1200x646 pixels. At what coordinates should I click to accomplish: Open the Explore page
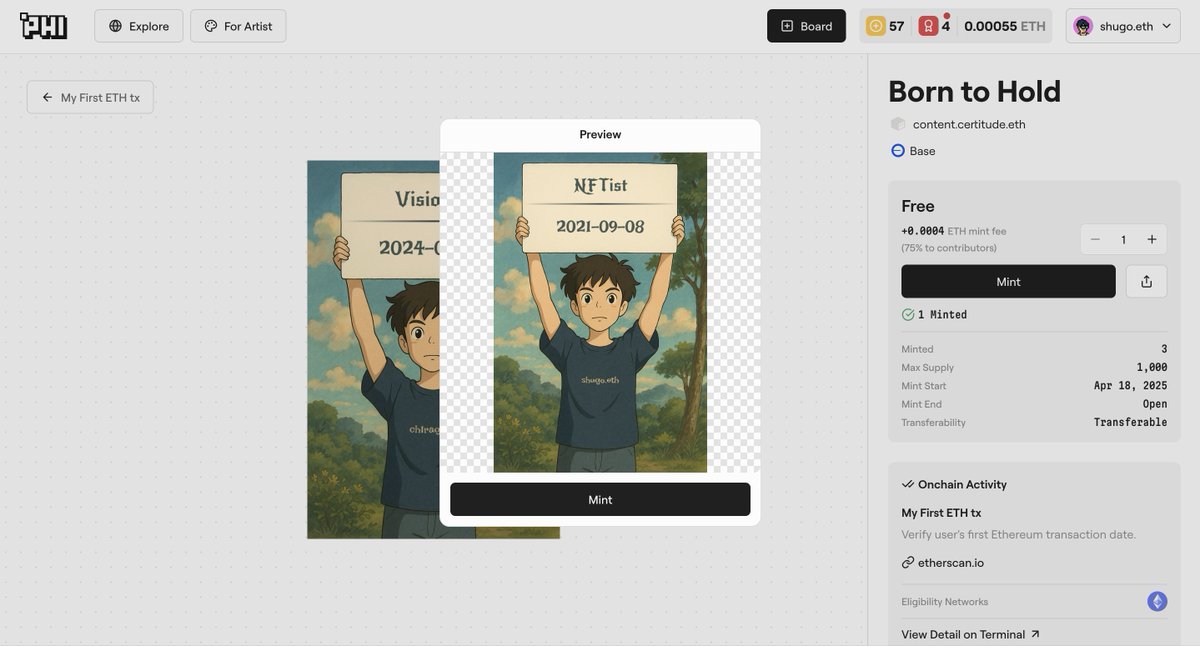click(139, 26)
